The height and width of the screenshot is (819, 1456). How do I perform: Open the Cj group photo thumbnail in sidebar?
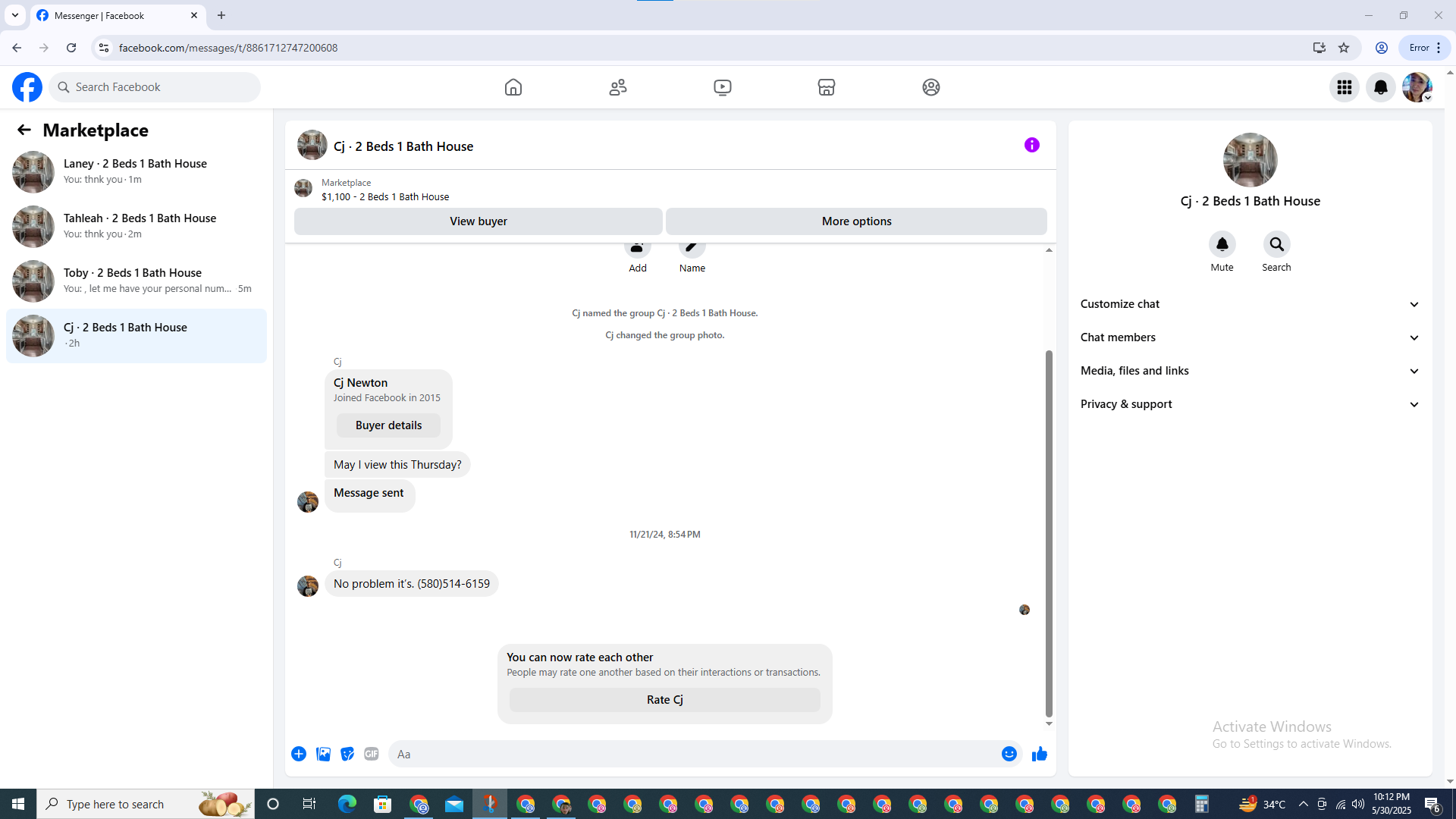click(x=1250, y=160)
